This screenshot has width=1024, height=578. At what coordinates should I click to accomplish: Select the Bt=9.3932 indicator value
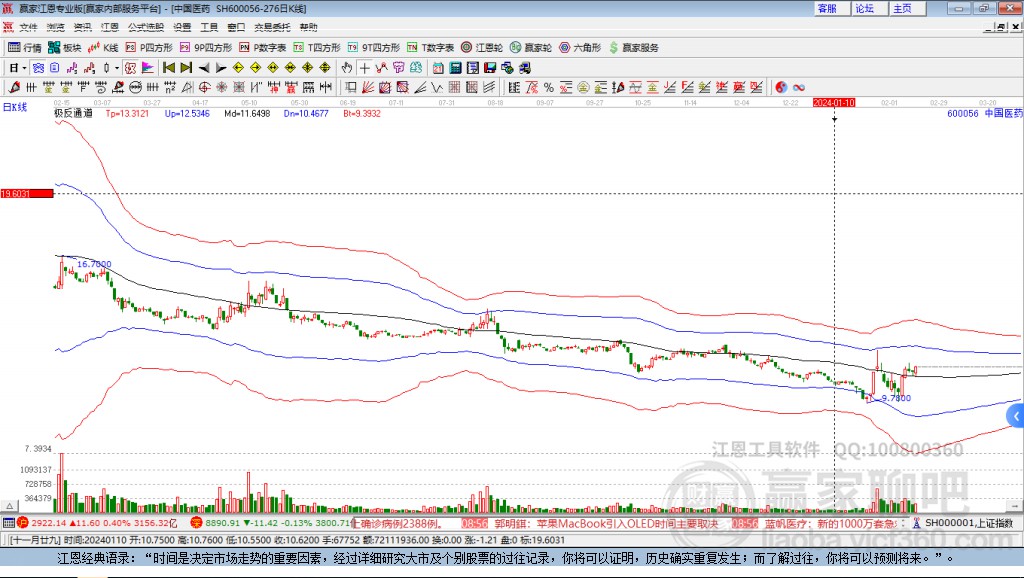[x=362, y=114]
